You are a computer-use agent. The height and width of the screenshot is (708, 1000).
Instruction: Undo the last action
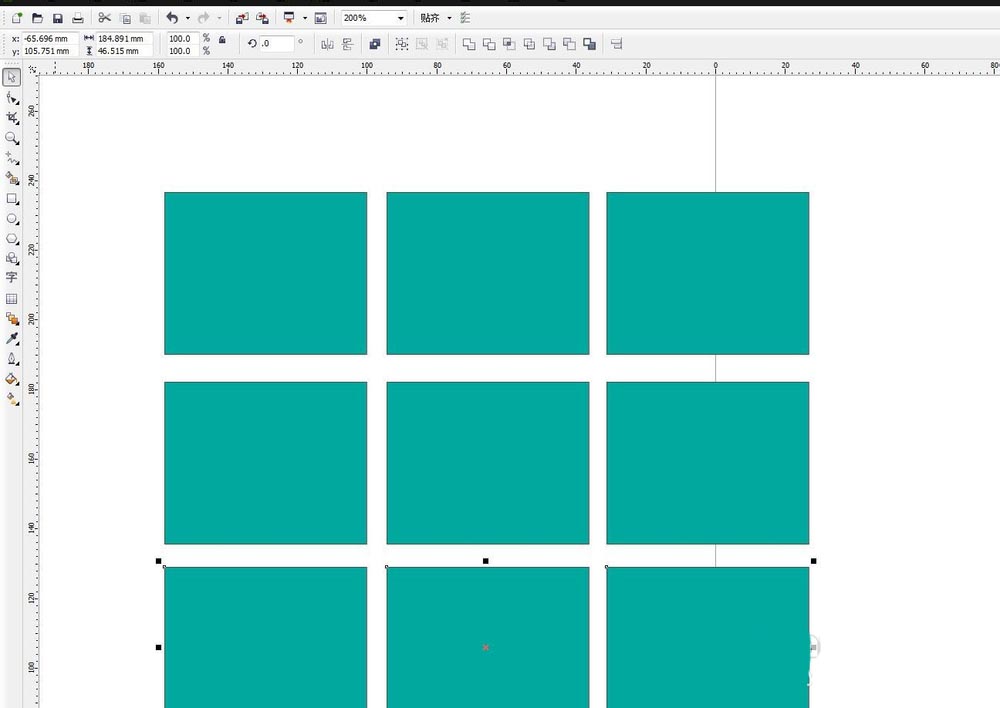click(172, 18)
